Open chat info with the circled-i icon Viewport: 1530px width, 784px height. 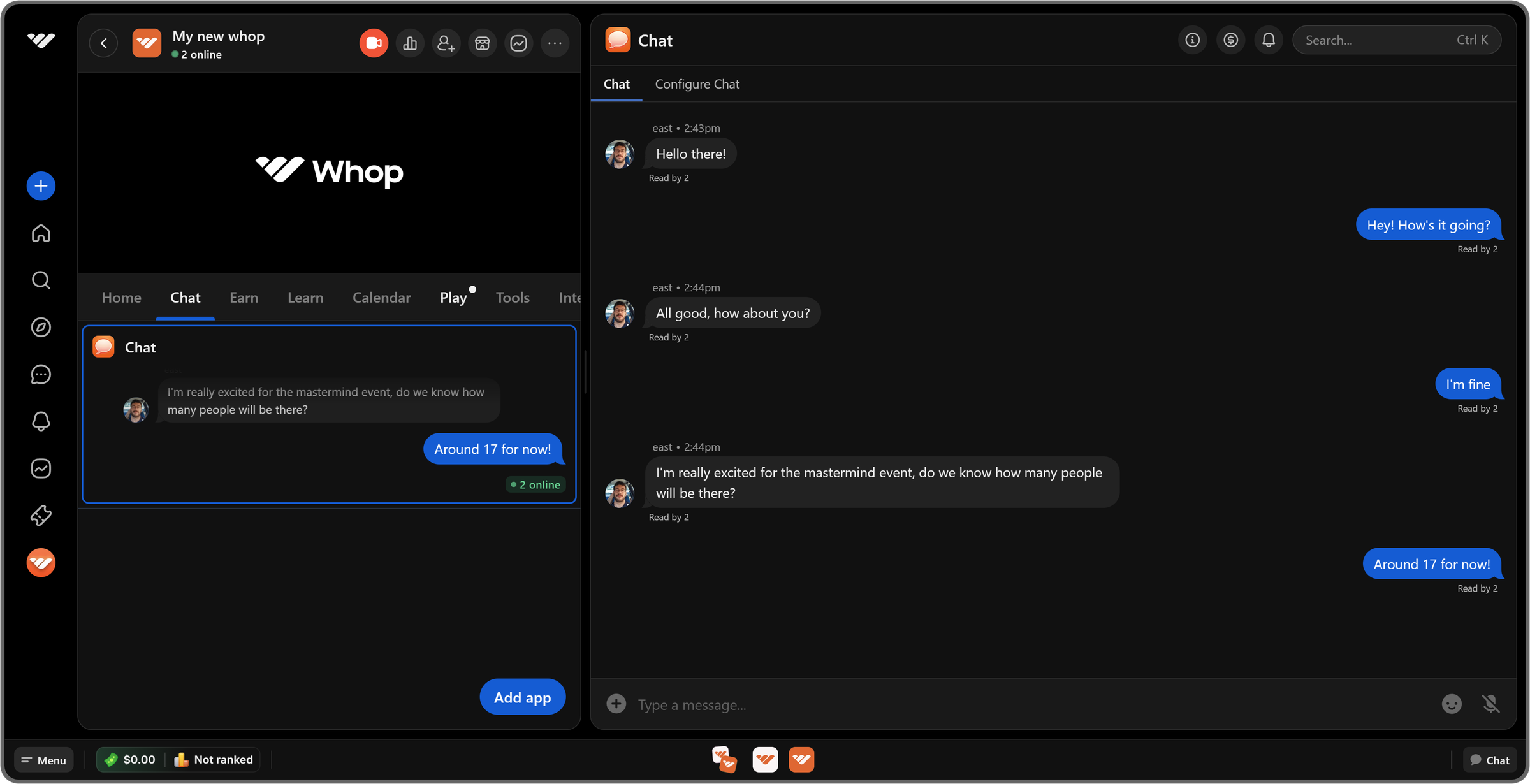coord(1192,40)
